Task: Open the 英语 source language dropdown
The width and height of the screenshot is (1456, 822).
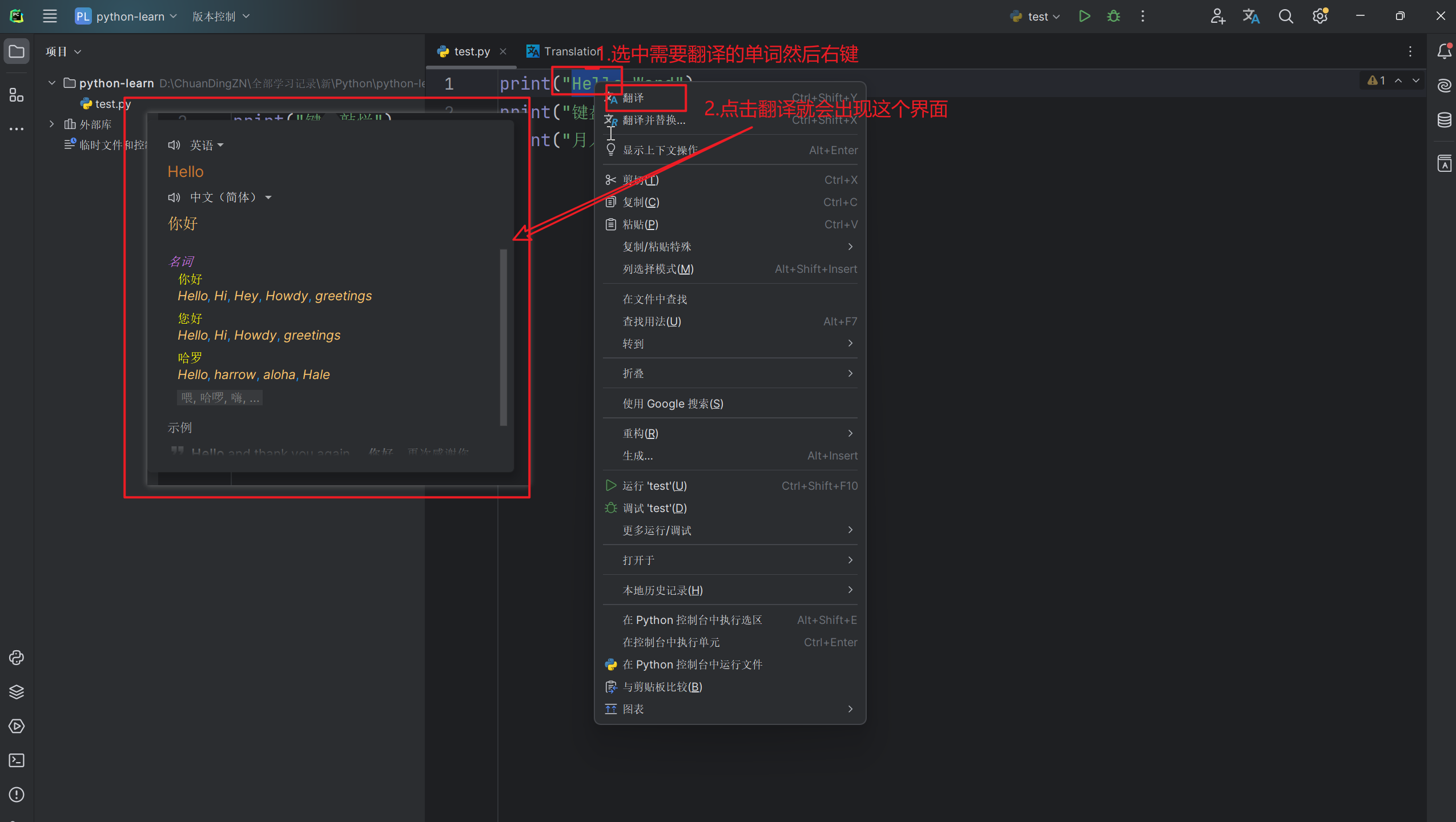Action: coord(206,145)
